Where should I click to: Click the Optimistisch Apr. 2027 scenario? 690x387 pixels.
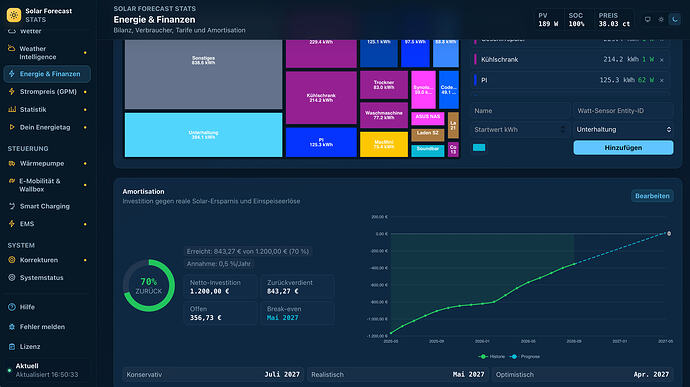pos(582,375)
